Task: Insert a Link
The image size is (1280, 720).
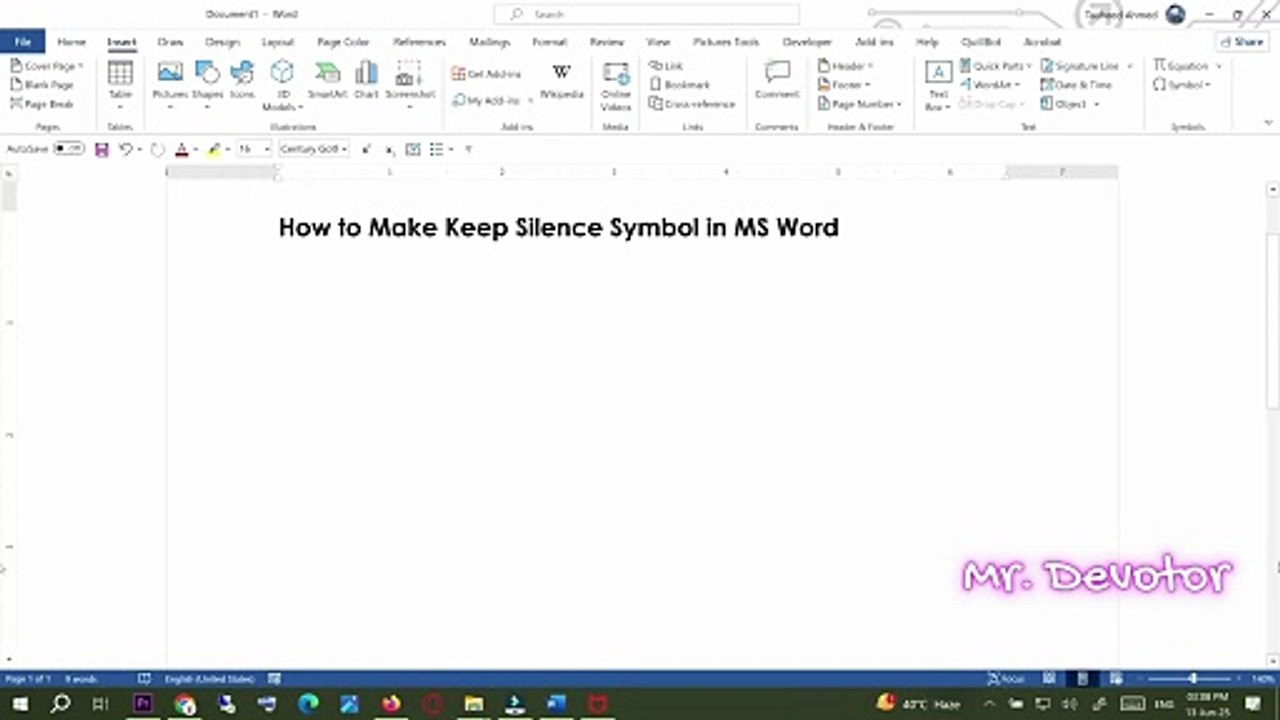Action: tap(667, 66)
